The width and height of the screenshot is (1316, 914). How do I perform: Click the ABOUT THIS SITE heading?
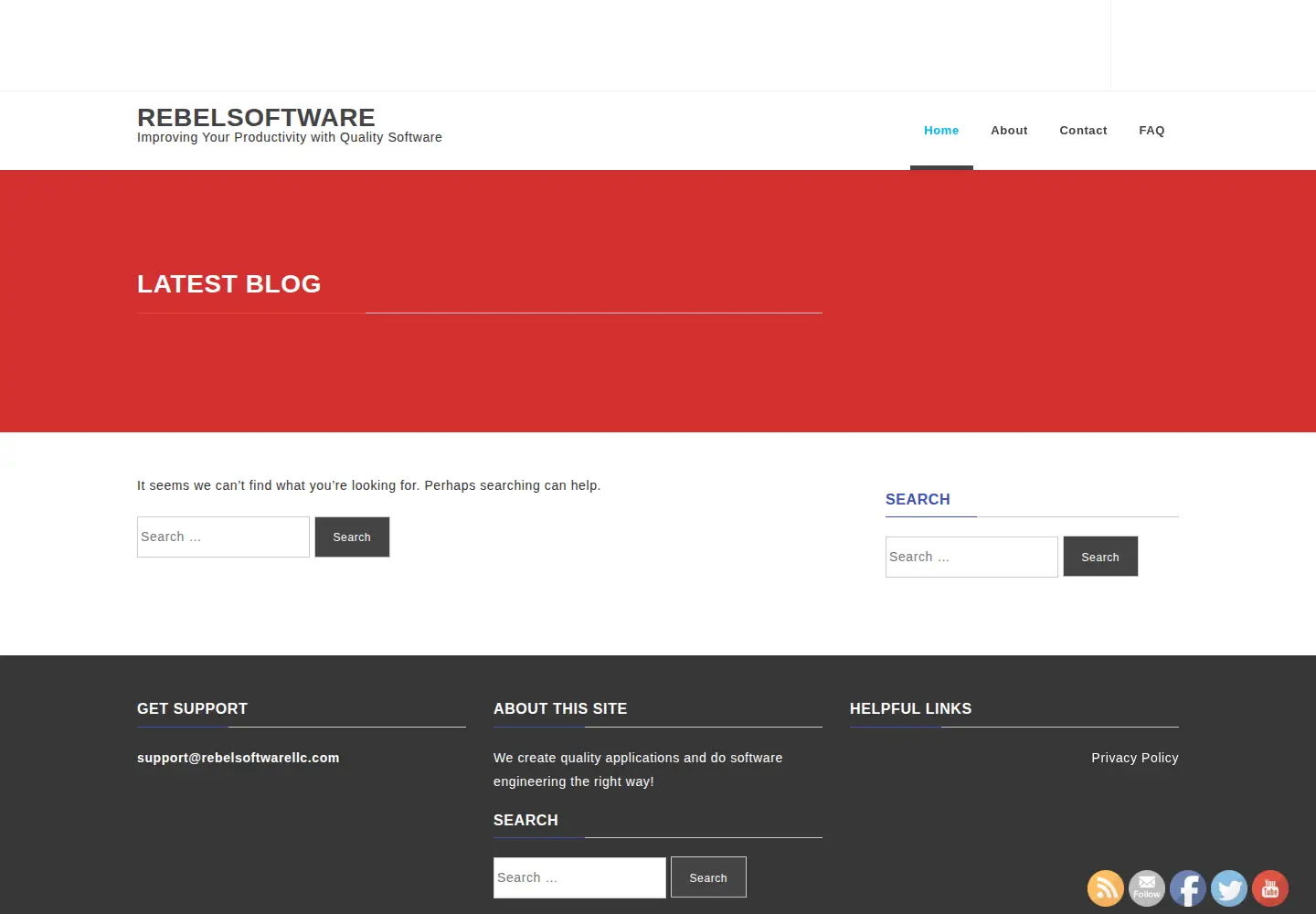pyautogui.click(x=560, y=708)
